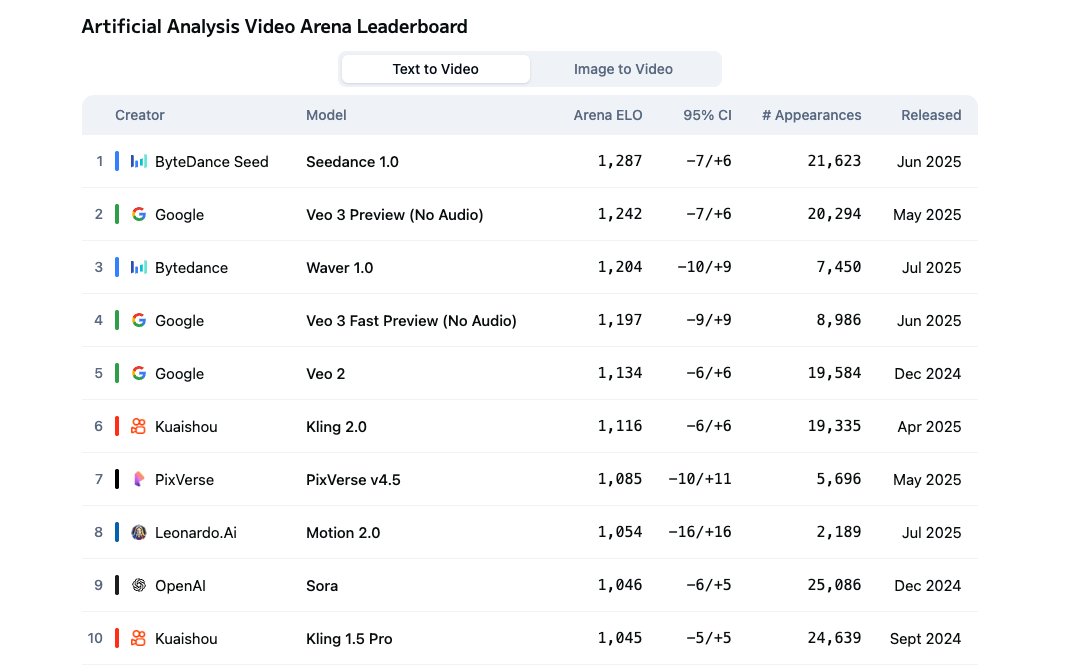Select Veo 3 Fast Preview (No Audio) model

[411, 321]
